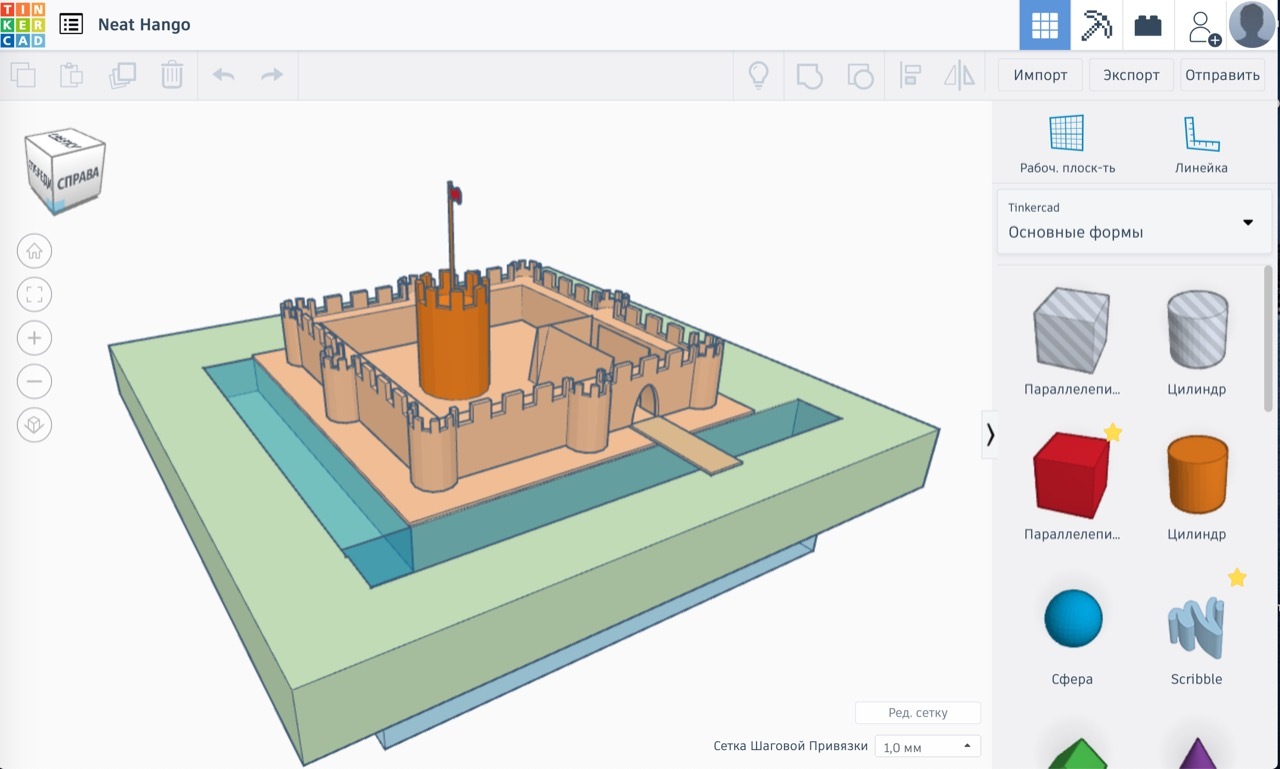Click the view cube СПРАВА face

click(77, 180)
